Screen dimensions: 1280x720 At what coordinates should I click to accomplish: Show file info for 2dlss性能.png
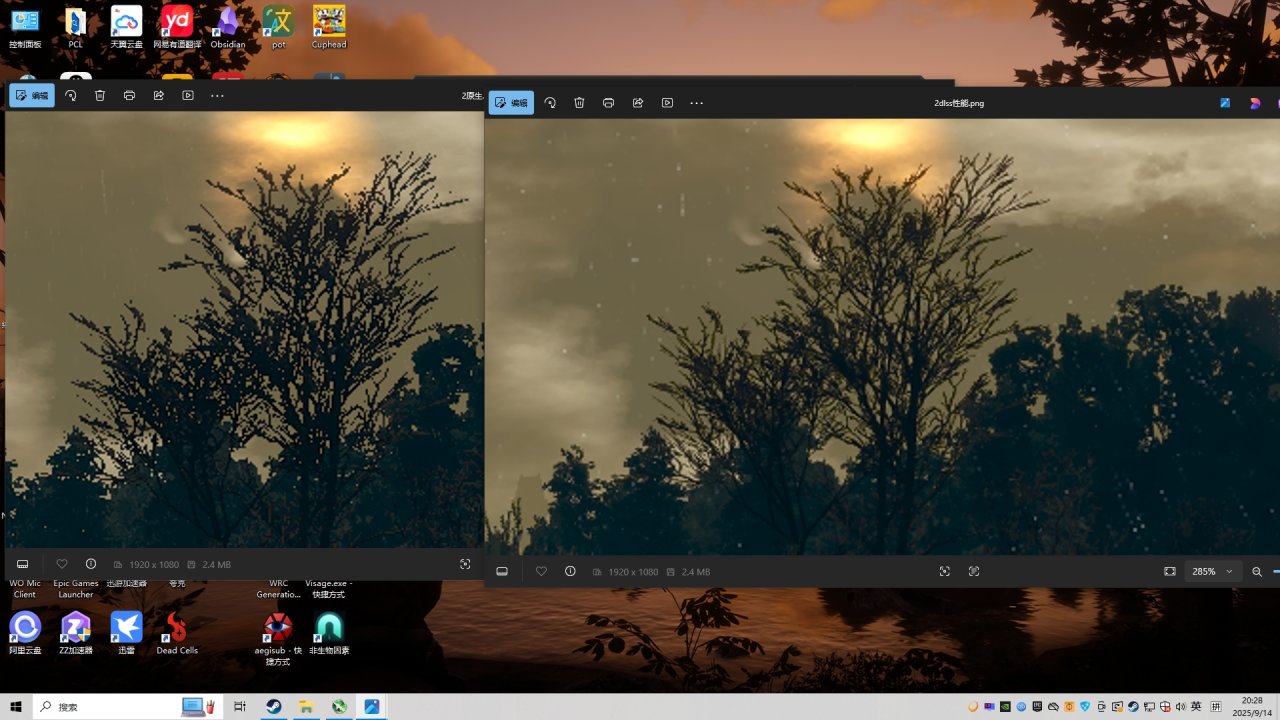coord(570,571)
